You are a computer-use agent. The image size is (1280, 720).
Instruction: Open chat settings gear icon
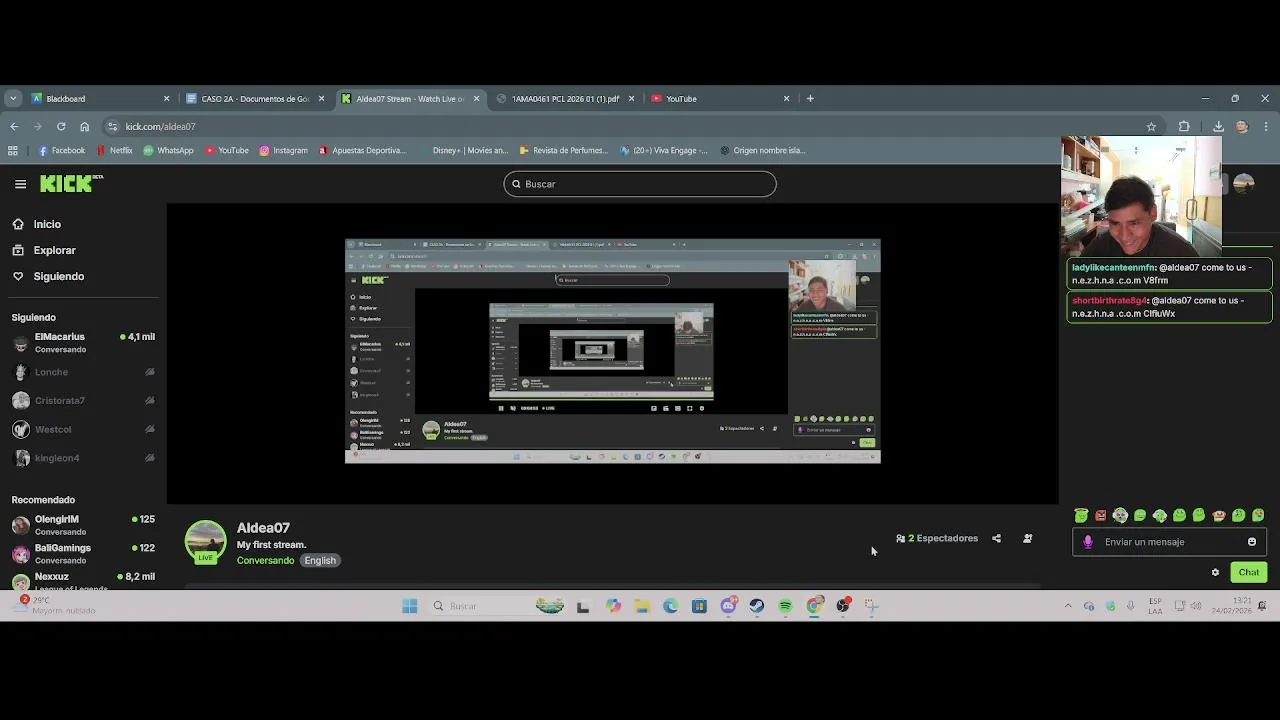coord(1215,572)
